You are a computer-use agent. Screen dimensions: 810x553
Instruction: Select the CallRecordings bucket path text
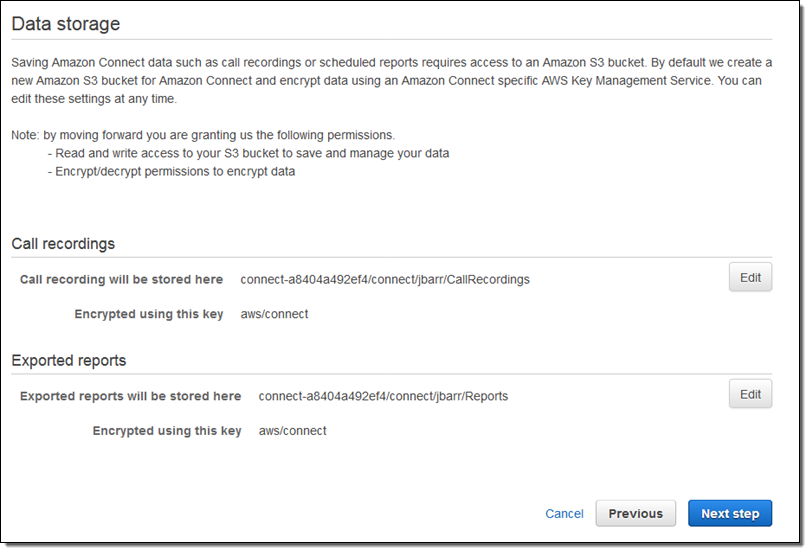(385, 280)
